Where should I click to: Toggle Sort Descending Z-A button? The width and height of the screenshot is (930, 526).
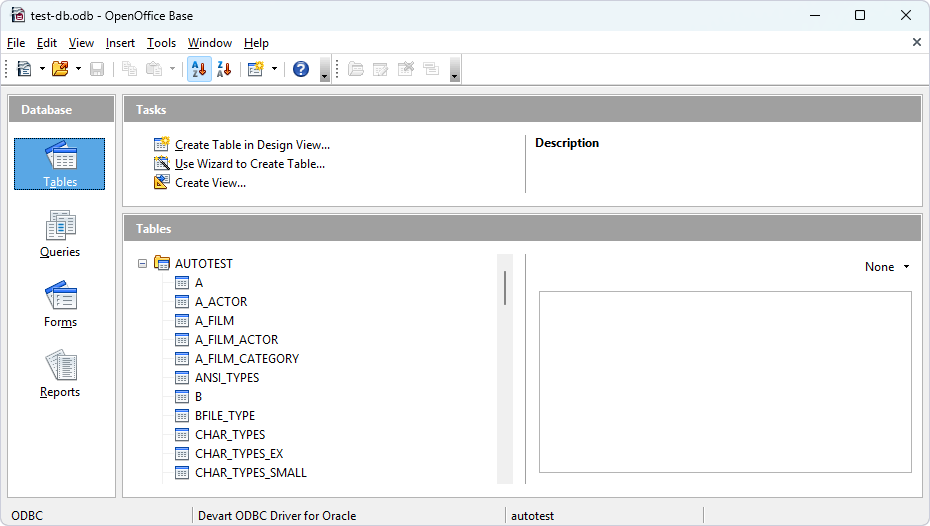tap(224, 69)
